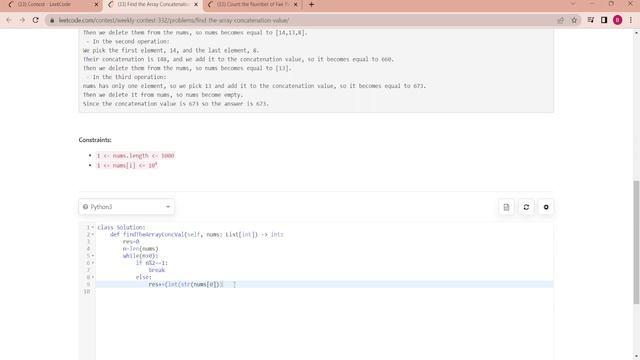
Task: Click empty line 10 in code editor
Action: click(324, 291)
